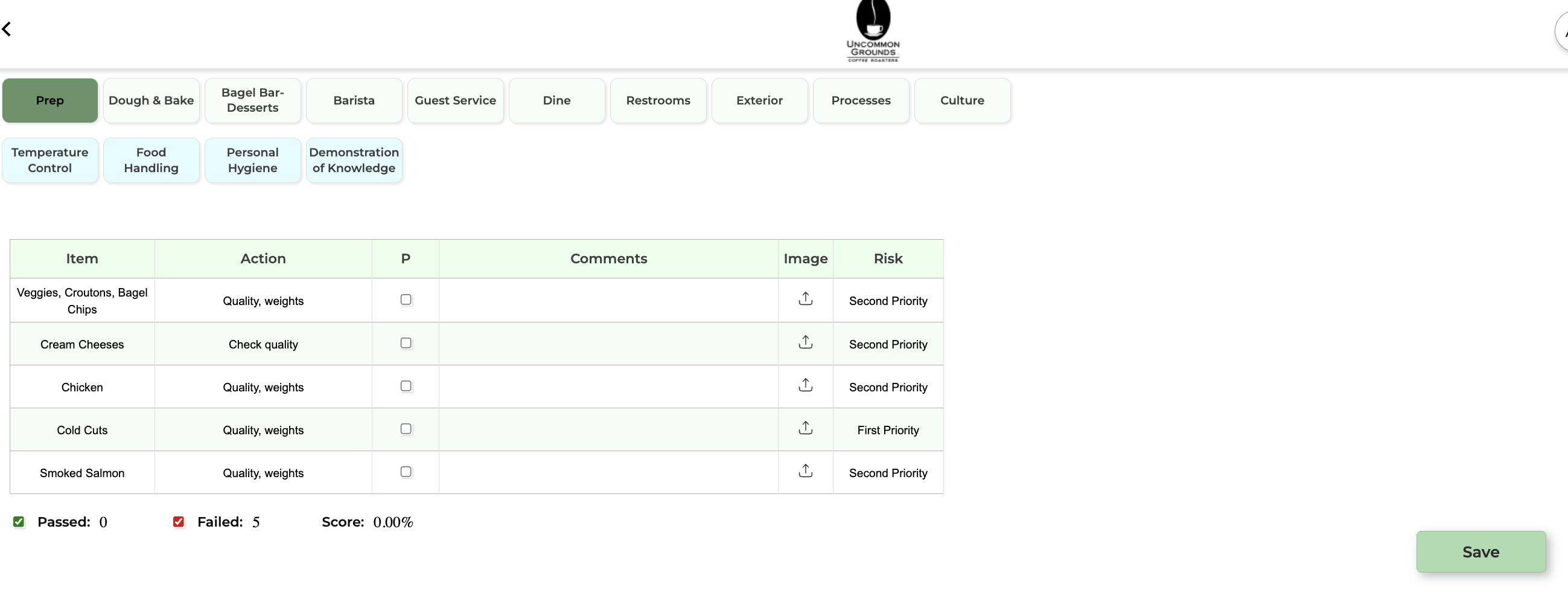Upload an image for Veggies, Croutons, Bagel Chips
Screen dimensions: 1568x610
click(805, 298)
